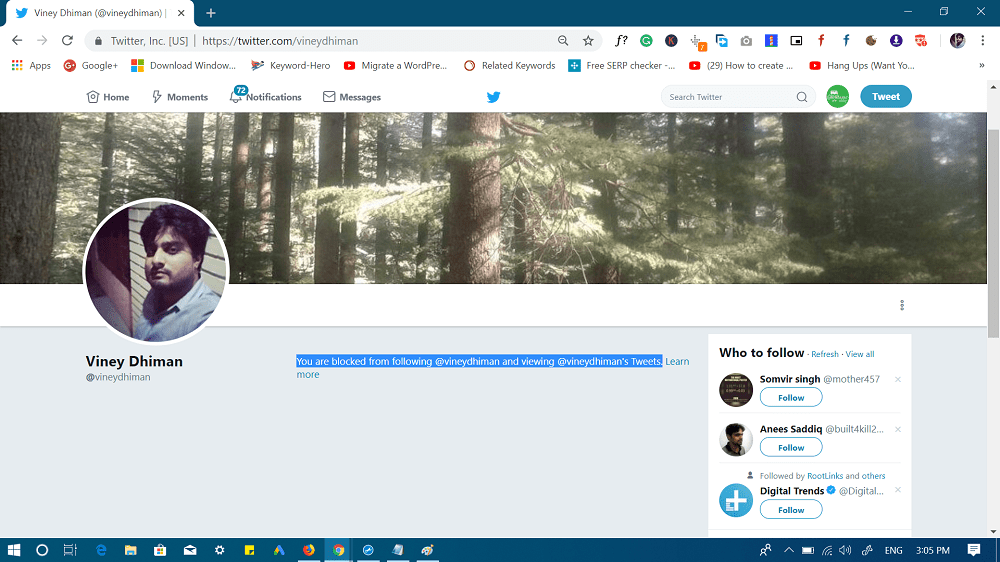The width and height of the screenshot is (1000, 562).
Task: Expand the hidden bookmarks chevron
Action: (x=982, y=65)
